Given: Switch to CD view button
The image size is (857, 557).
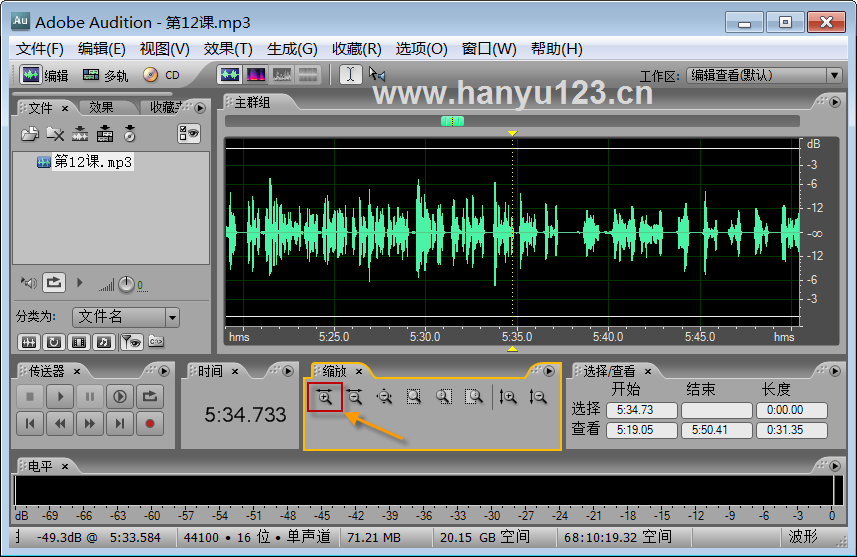Looking at the screenshot, I should (161, 75).
